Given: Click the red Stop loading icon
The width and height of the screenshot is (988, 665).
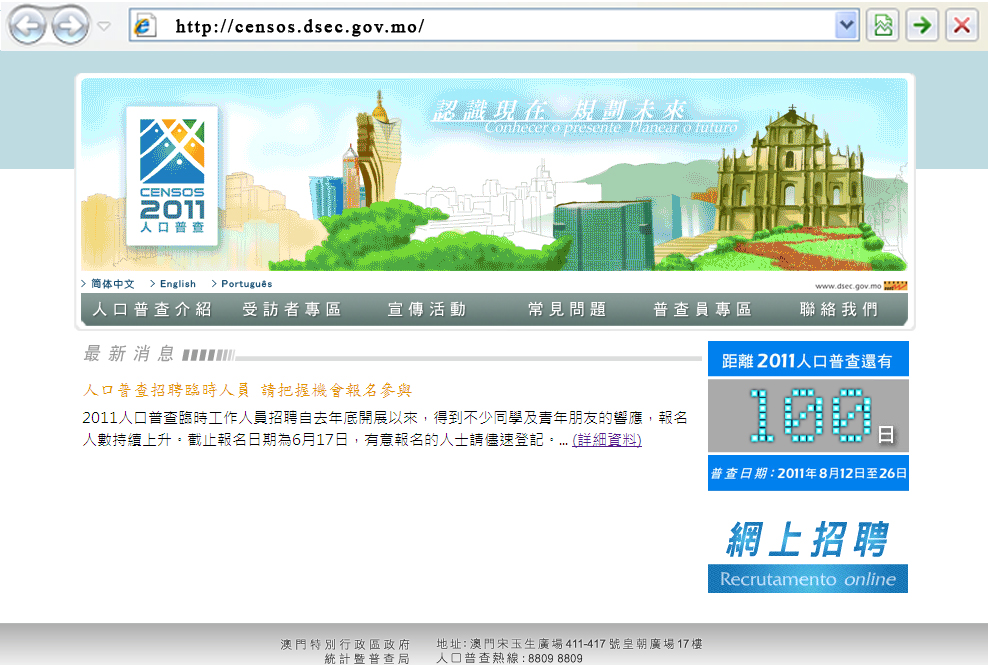Looking at the screenshot, I should [962, 26].
